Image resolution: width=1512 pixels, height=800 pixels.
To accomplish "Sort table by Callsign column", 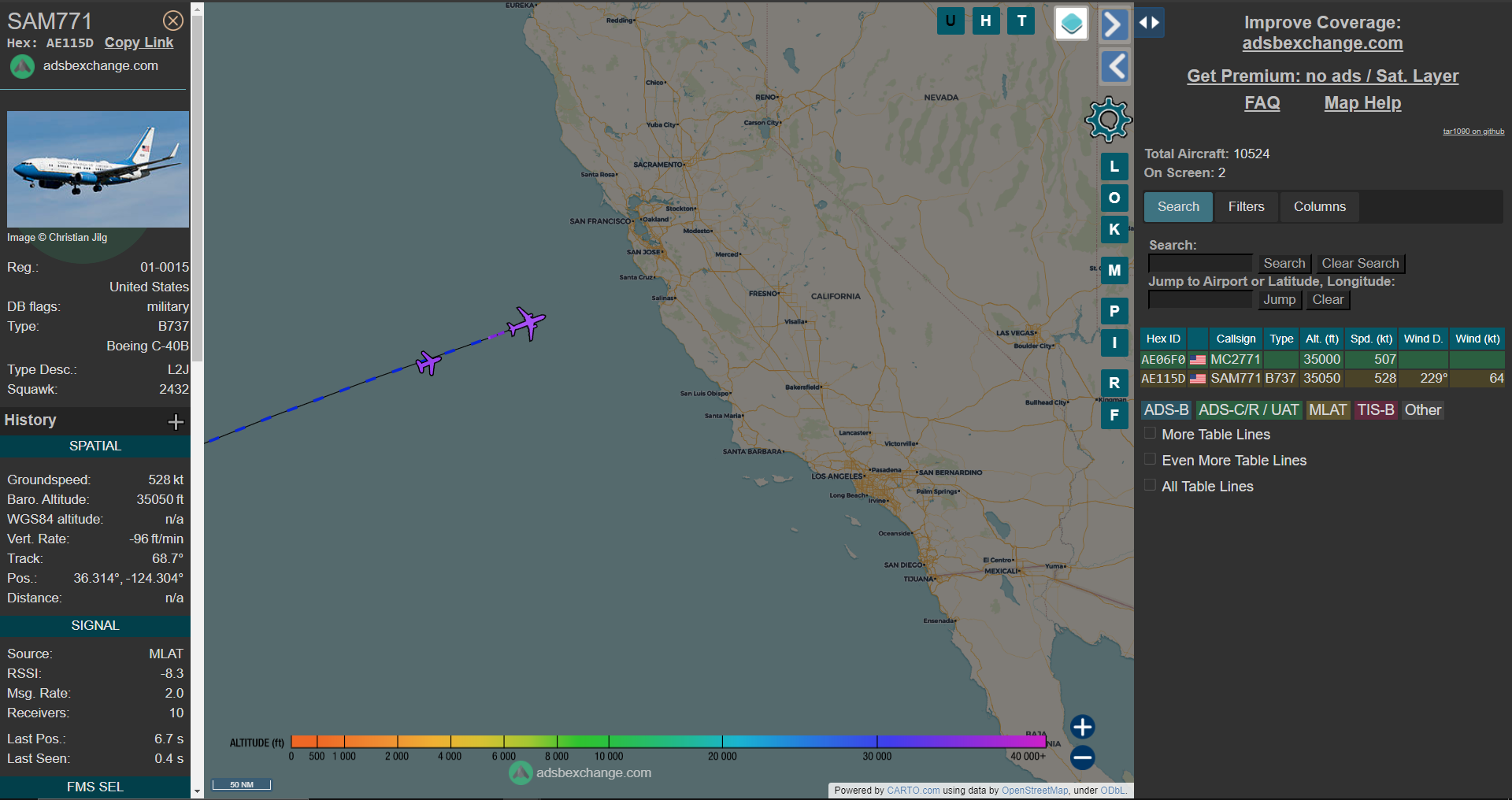I will click(x=1236, y=339).
